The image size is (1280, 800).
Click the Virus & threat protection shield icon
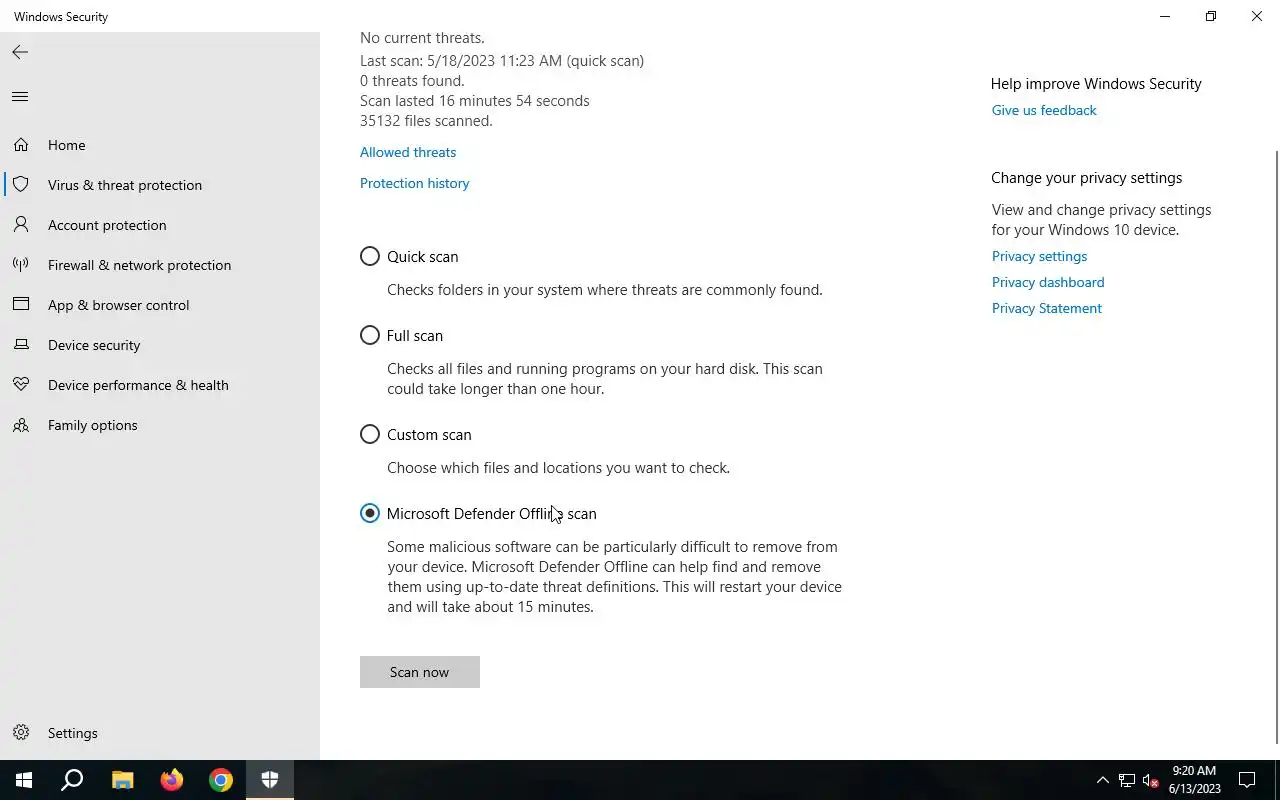point(21,185)
